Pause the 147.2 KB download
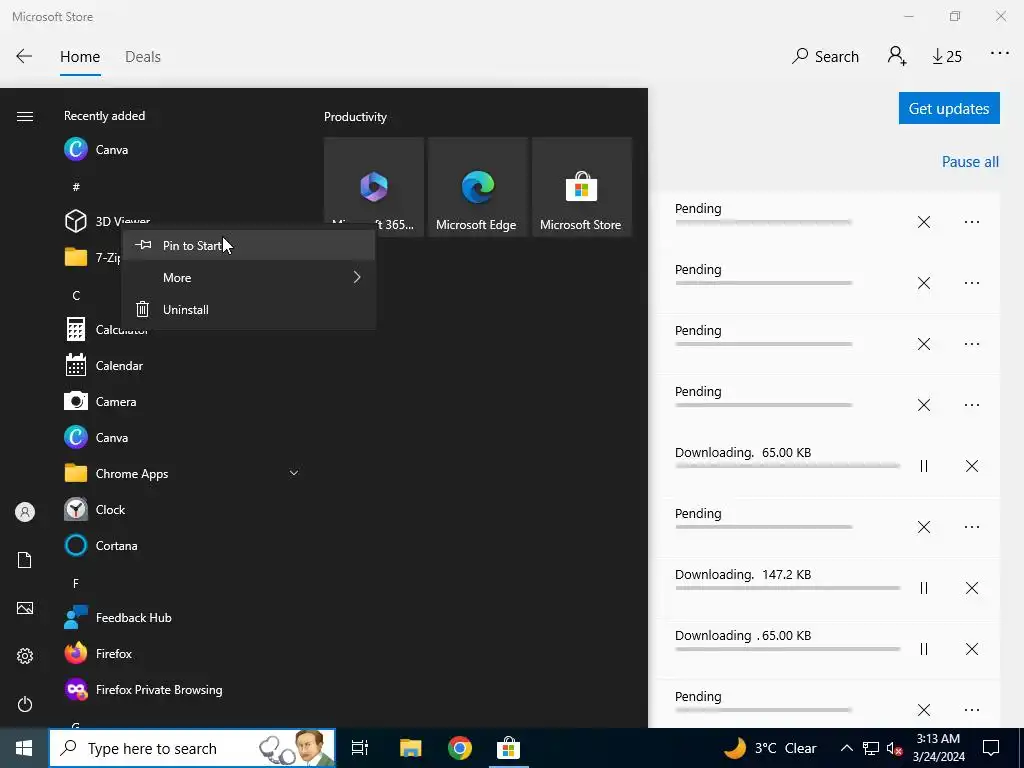 (x=923, y=588)
